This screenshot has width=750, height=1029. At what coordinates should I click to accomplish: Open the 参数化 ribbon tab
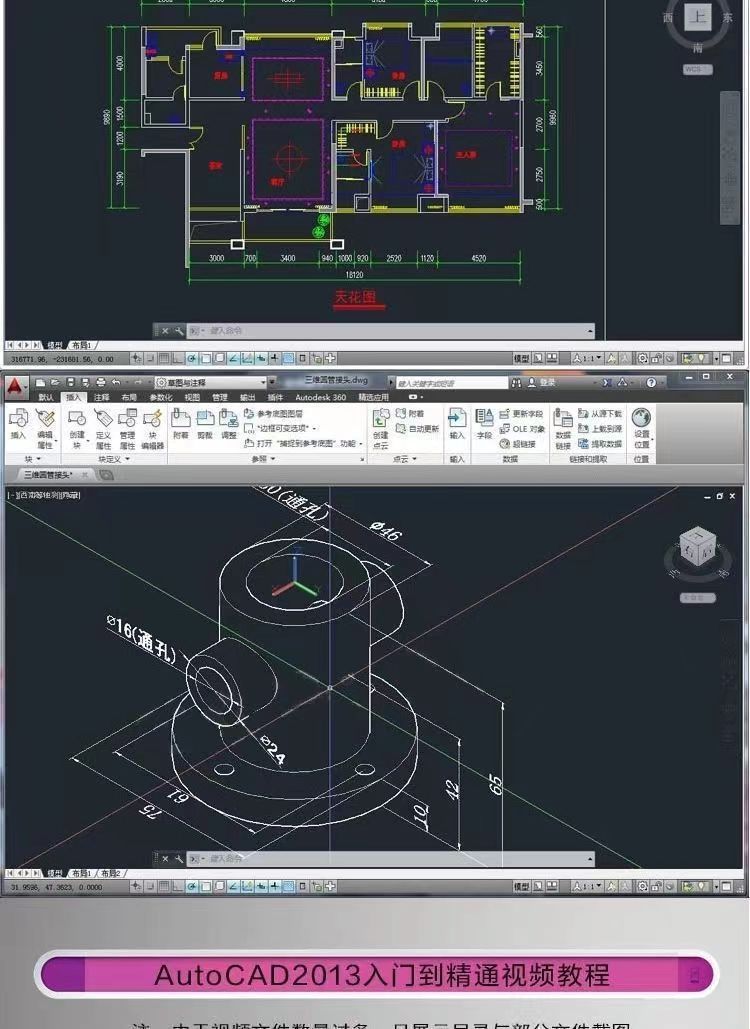(160, 397)
